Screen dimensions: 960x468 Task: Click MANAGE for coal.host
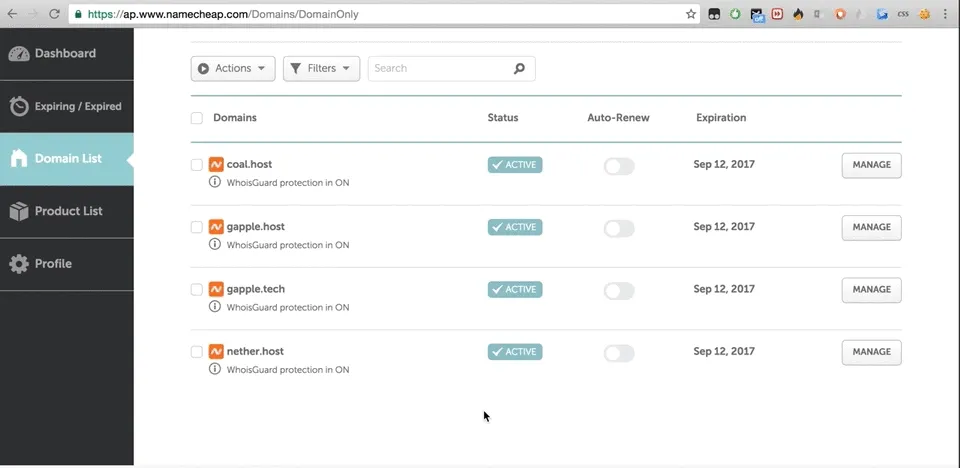pos(871,165)
